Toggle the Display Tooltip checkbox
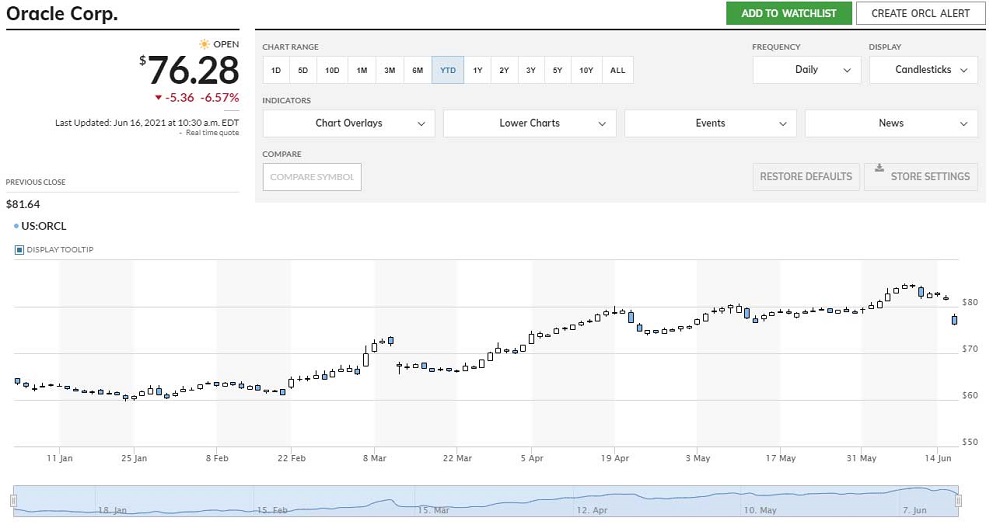The image size is (1000, 528). pyautogui.click(x=19, y=250)
